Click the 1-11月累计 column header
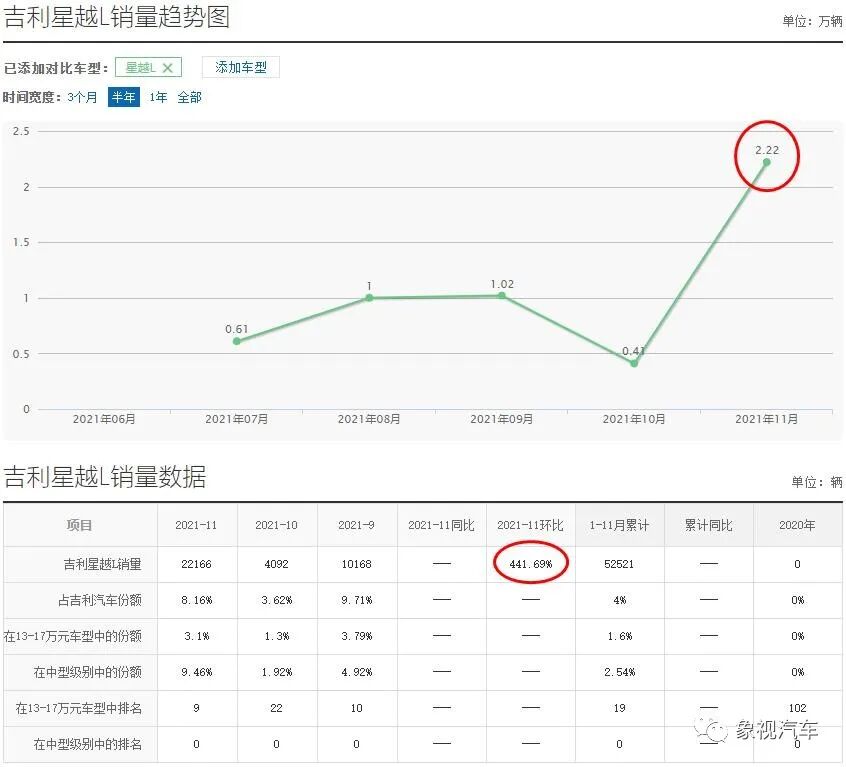This screenshot has height=767, width=846. pyautogui.click(x=619, y=525)
